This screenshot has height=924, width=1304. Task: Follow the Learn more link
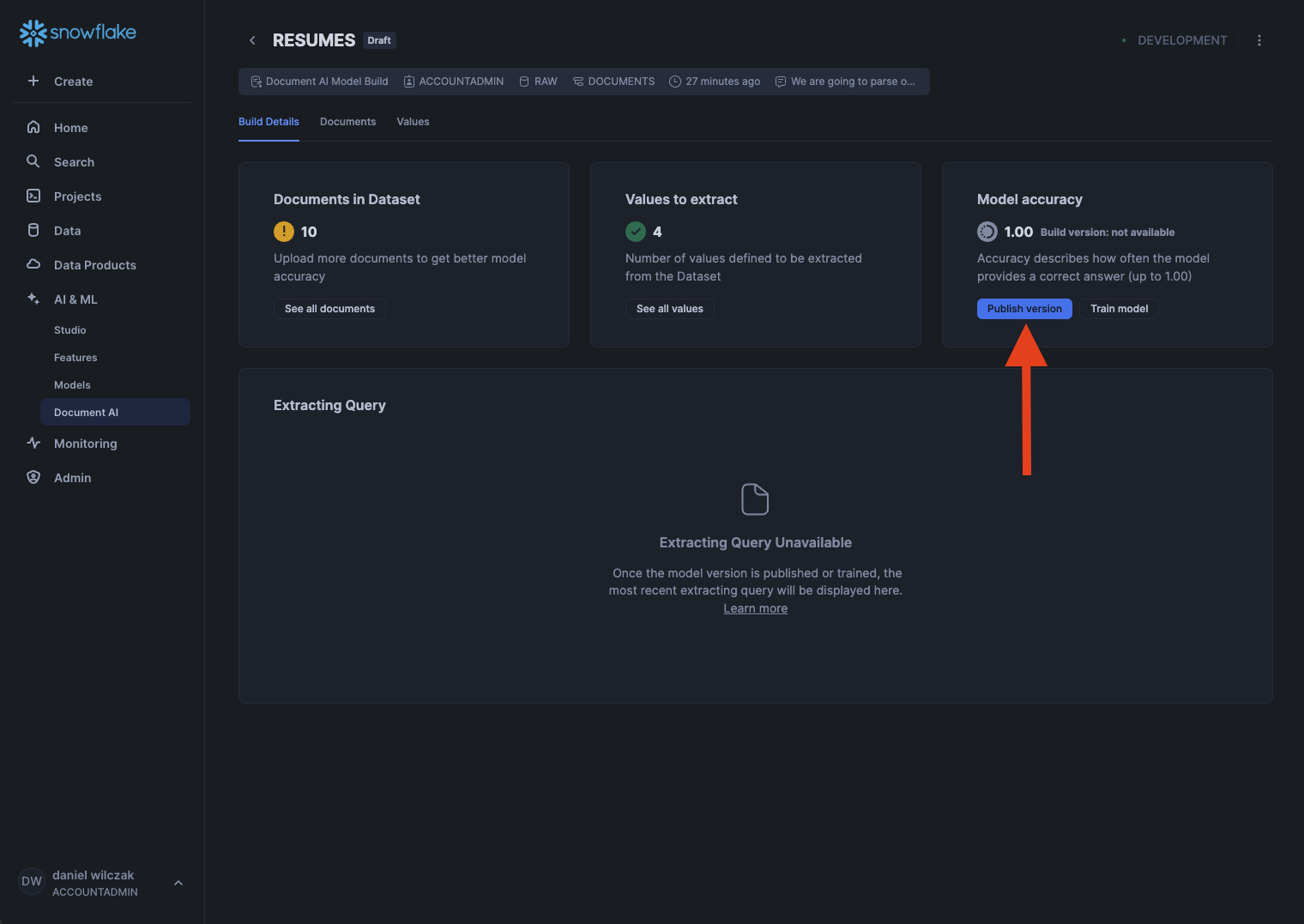[755, 608]
